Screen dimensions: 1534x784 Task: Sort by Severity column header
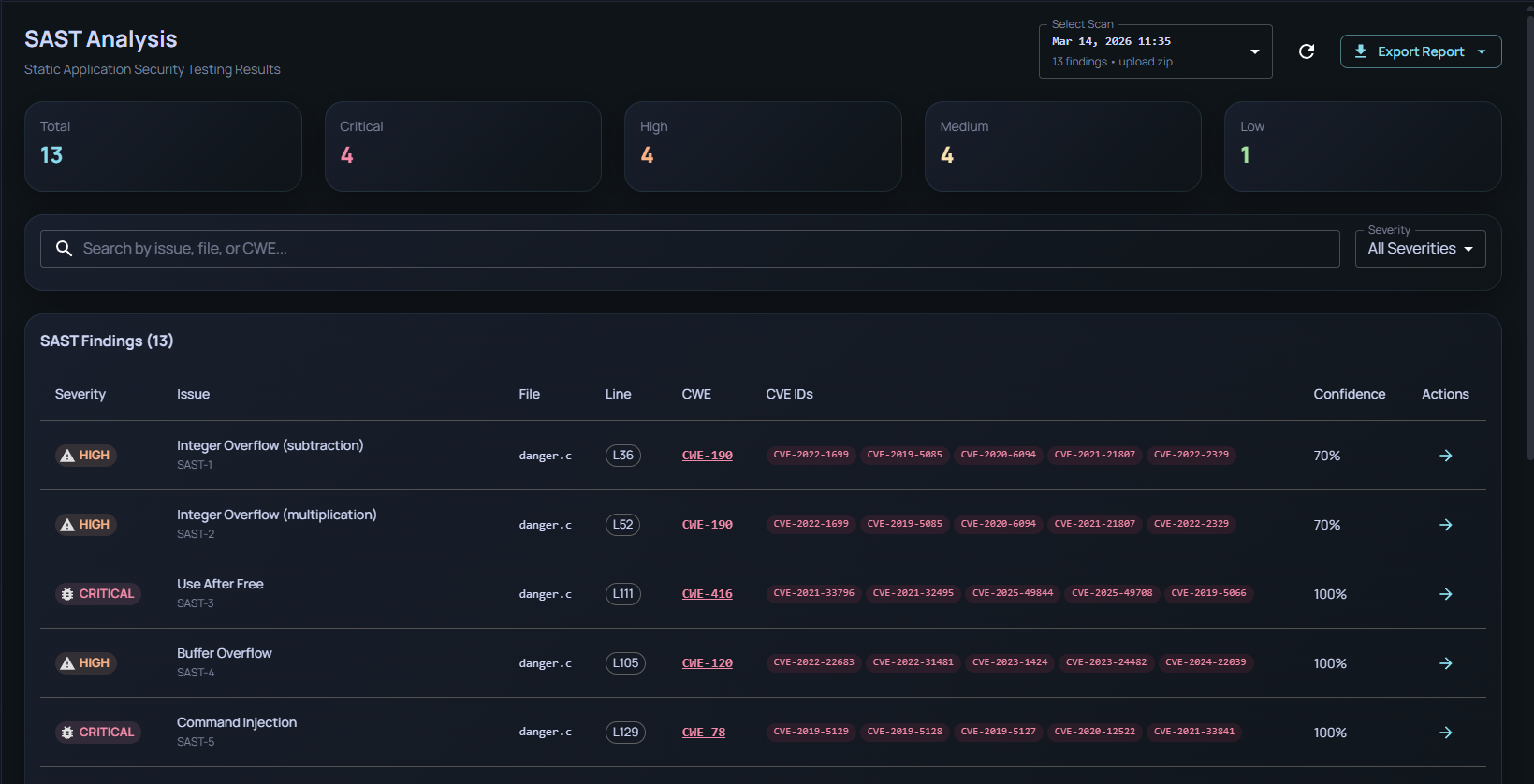tap(80, 394)
